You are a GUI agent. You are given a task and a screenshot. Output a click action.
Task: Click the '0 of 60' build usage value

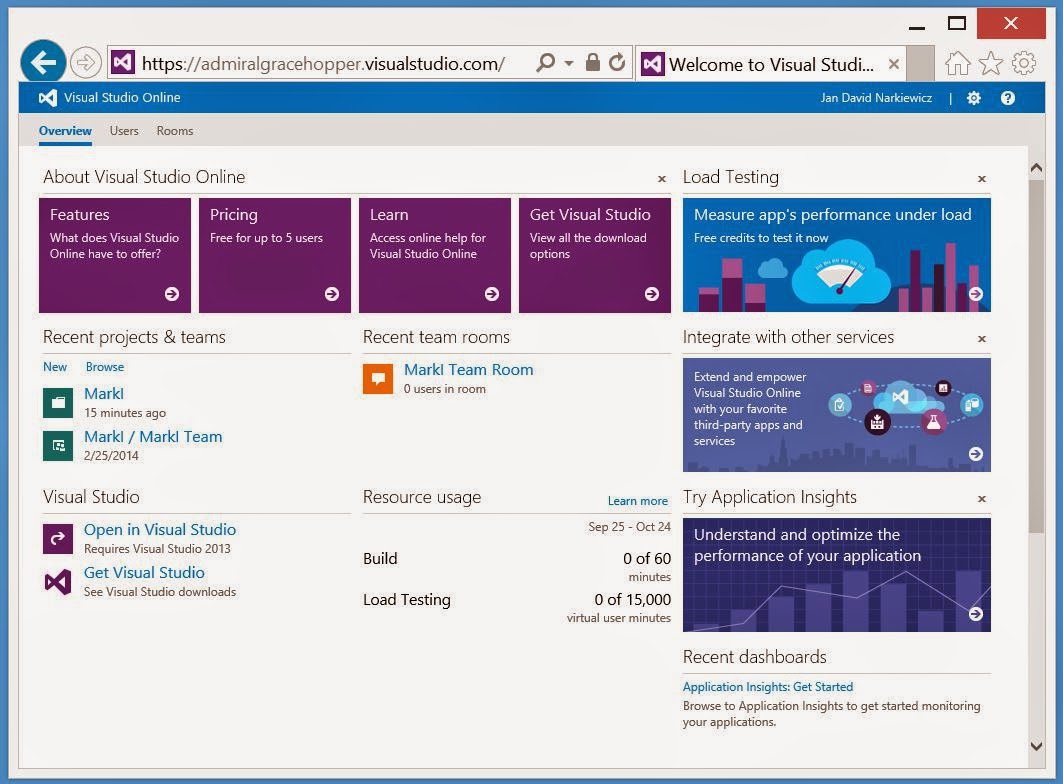tap(647, 558)
